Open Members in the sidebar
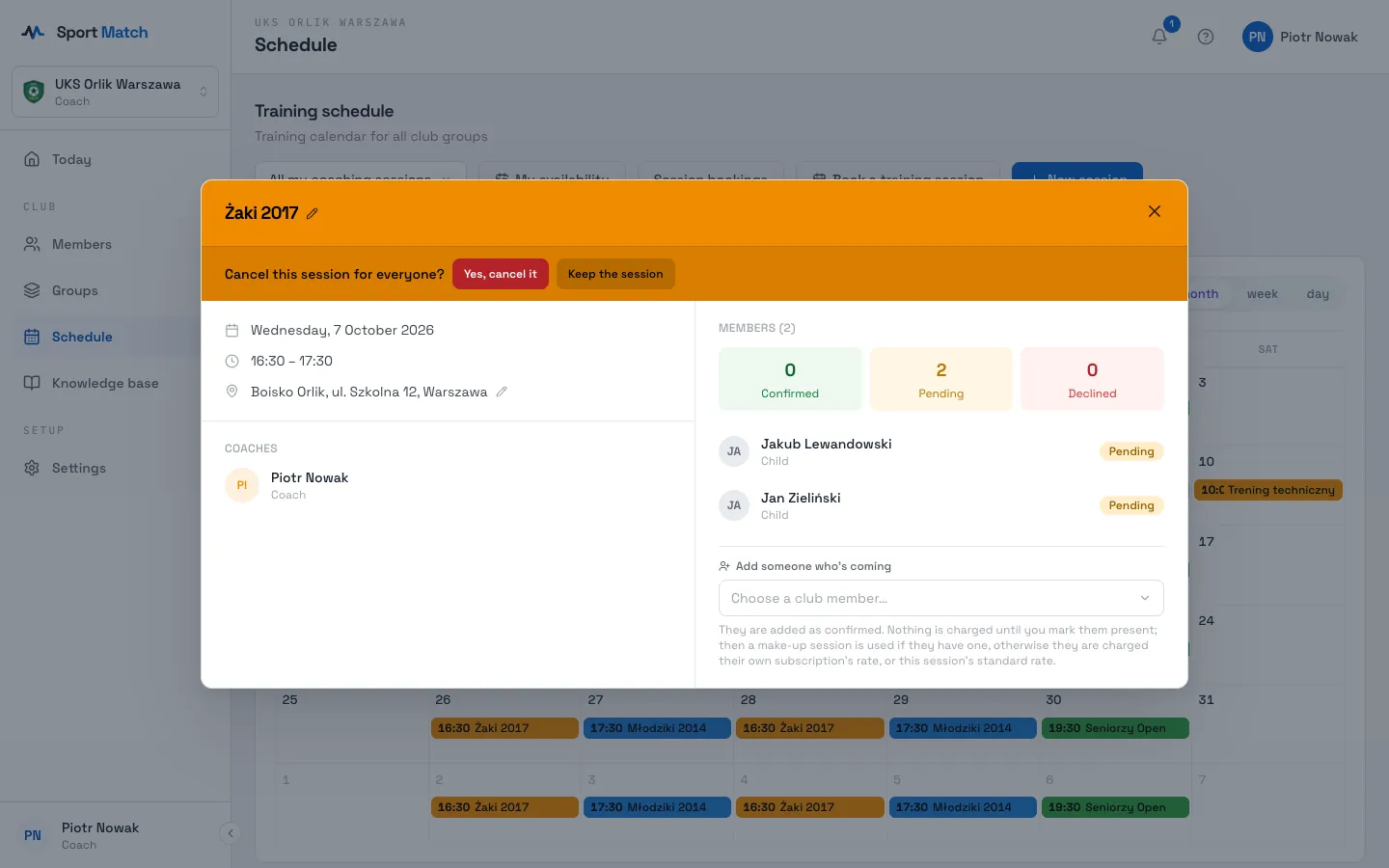Image resolution: width=1389 pixels, height=868 pixels. [x=116, y=244]
